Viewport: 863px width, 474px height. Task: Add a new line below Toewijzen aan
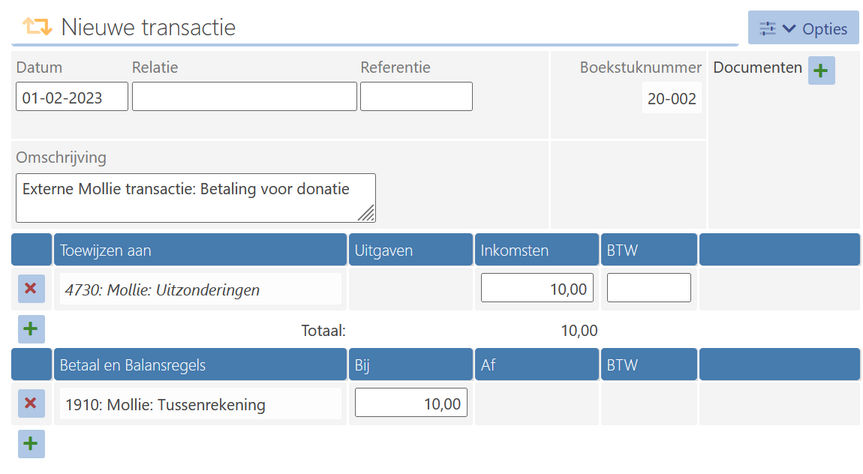(30, 328)
